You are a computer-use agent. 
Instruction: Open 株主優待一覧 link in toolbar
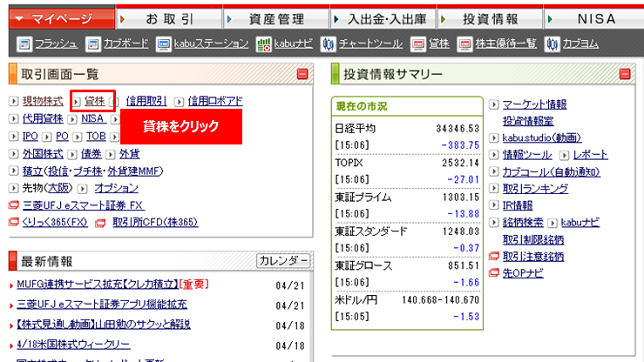[506, 44]
